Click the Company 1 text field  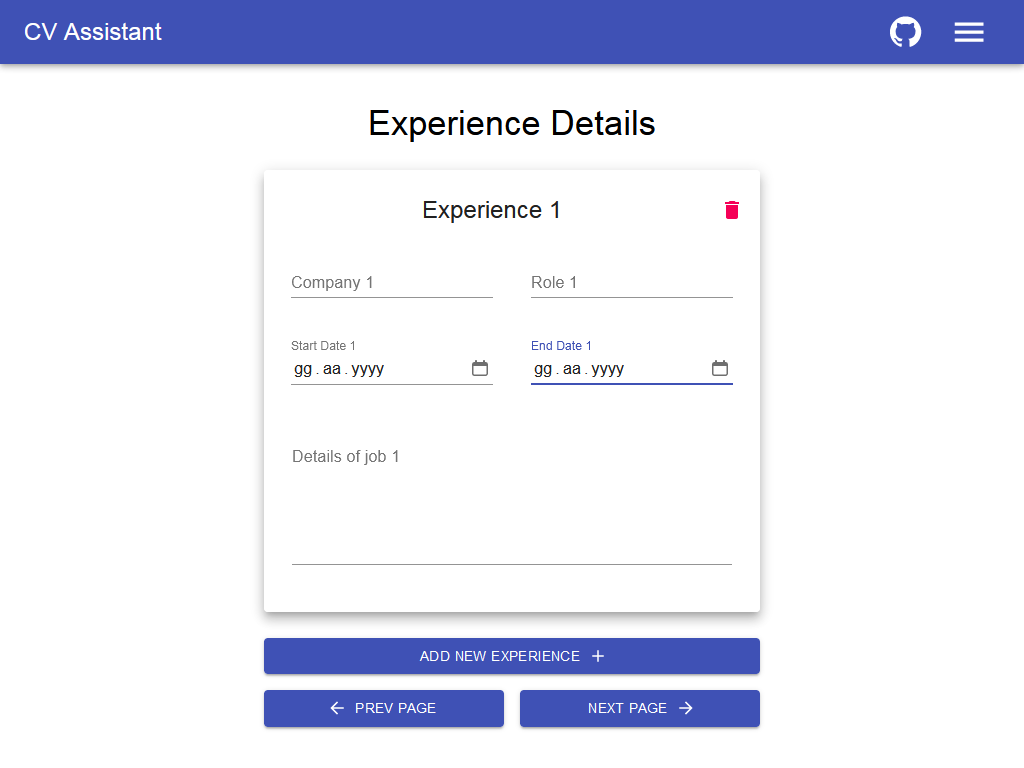[391, 283]
